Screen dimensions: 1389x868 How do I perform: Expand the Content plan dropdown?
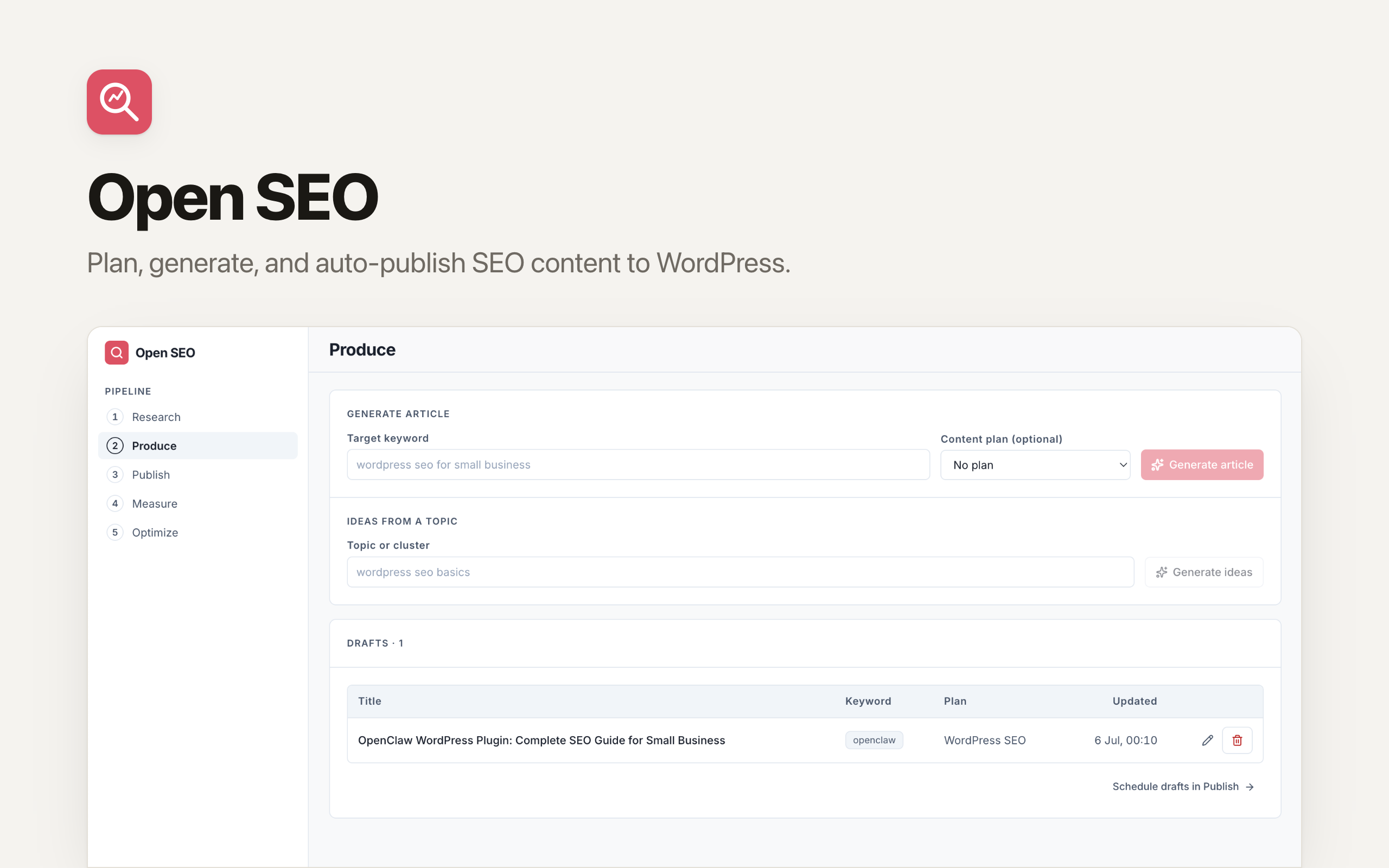click(x=1035, y=465)
